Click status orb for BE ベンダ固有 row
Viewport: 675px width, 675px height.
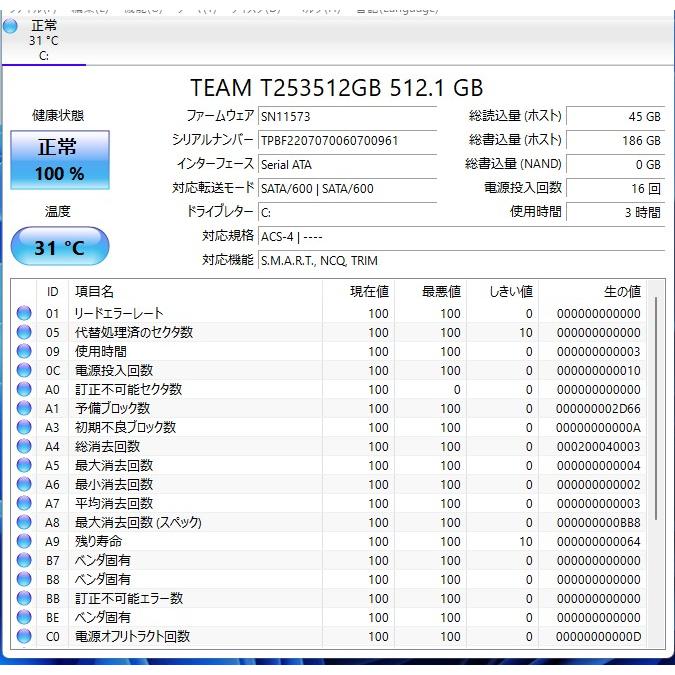(24, 617)
